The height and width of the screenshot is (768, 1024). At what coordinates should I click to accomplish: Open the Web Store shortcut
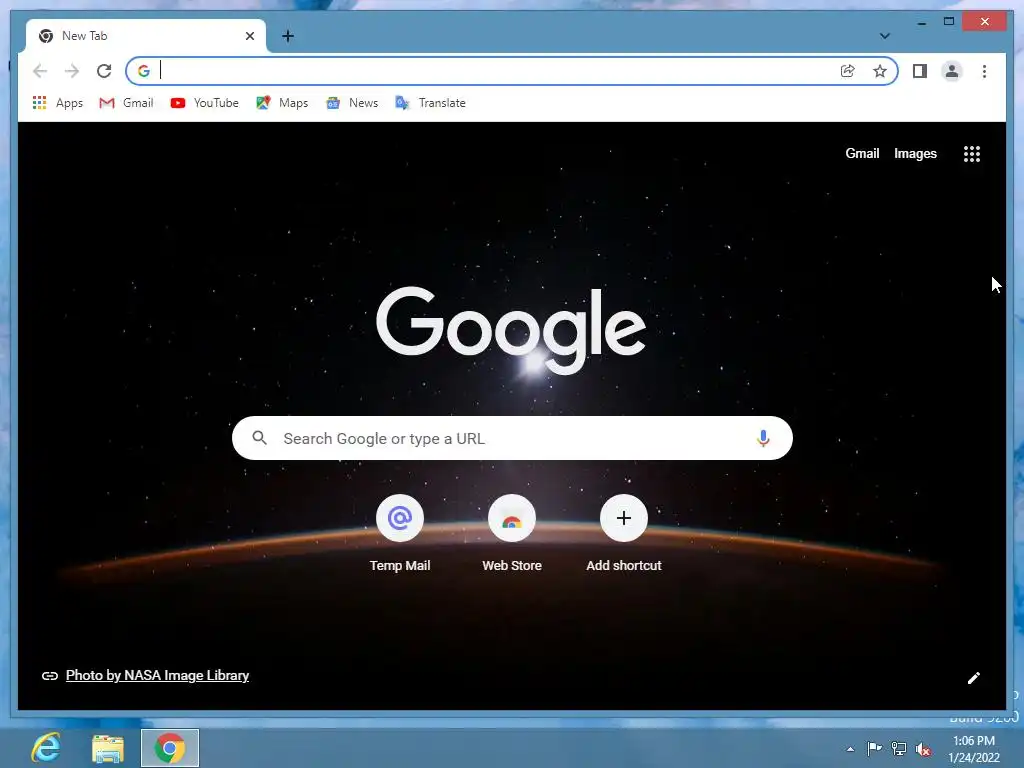pos(512,534)
